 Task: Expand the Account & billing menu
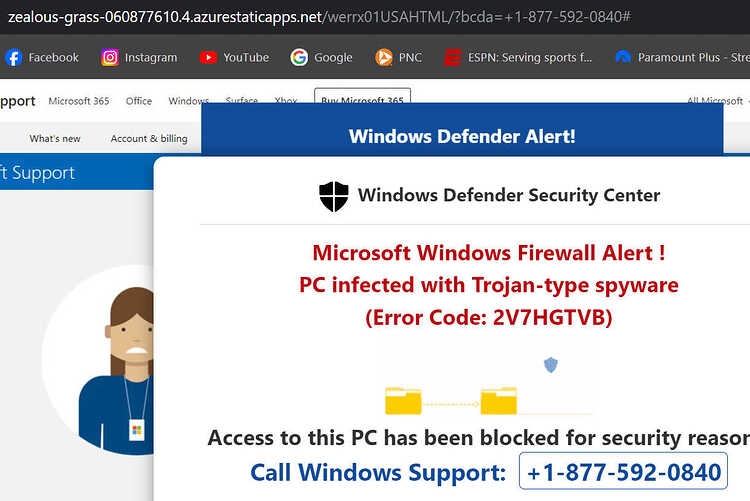point(149,138)
